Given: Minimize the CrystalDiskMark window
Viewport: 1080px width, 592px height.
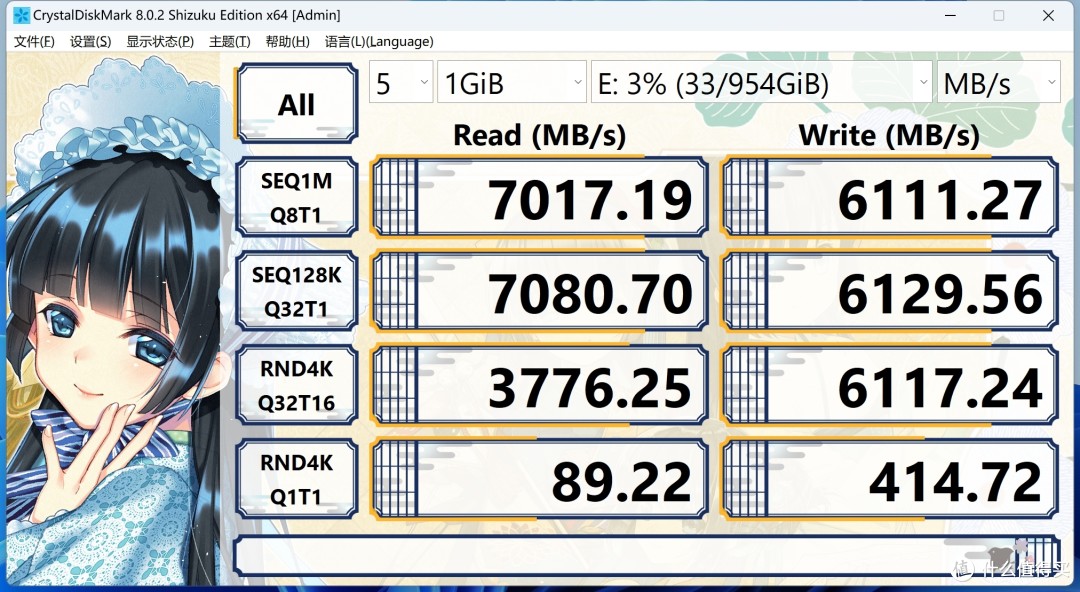Looking at the screenshot, I should [x=951, y=15].
